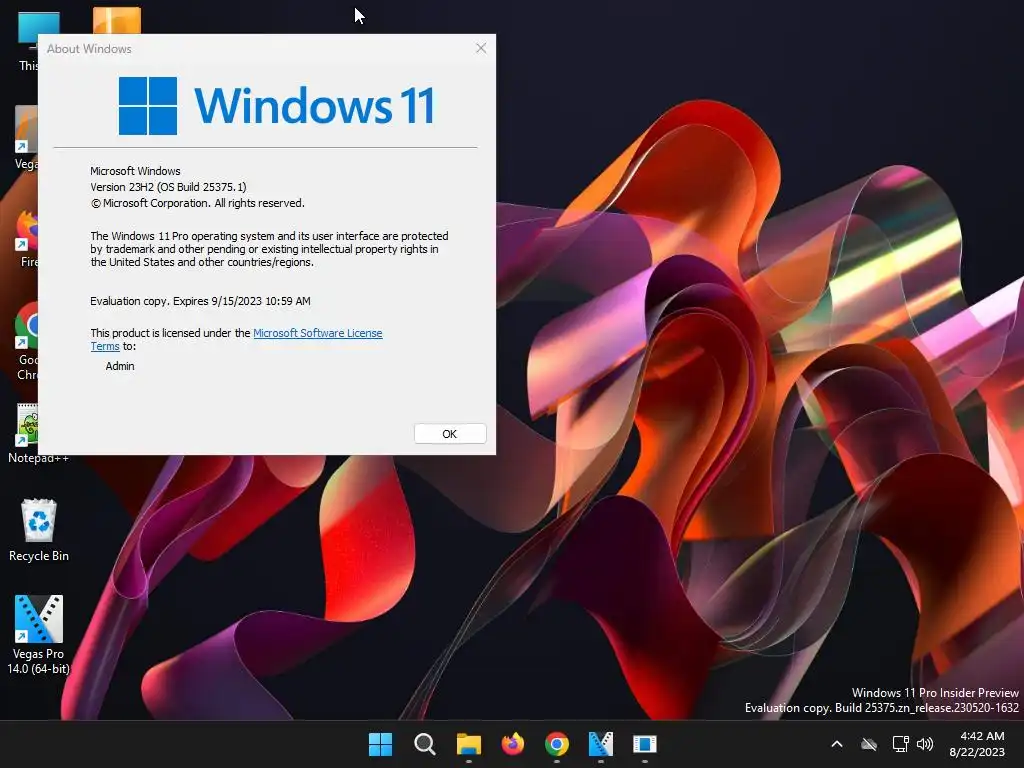Screen dimensions: 1024x768
Task: Open the cloud sync tray icon
Action: click(x=869, y=744)
